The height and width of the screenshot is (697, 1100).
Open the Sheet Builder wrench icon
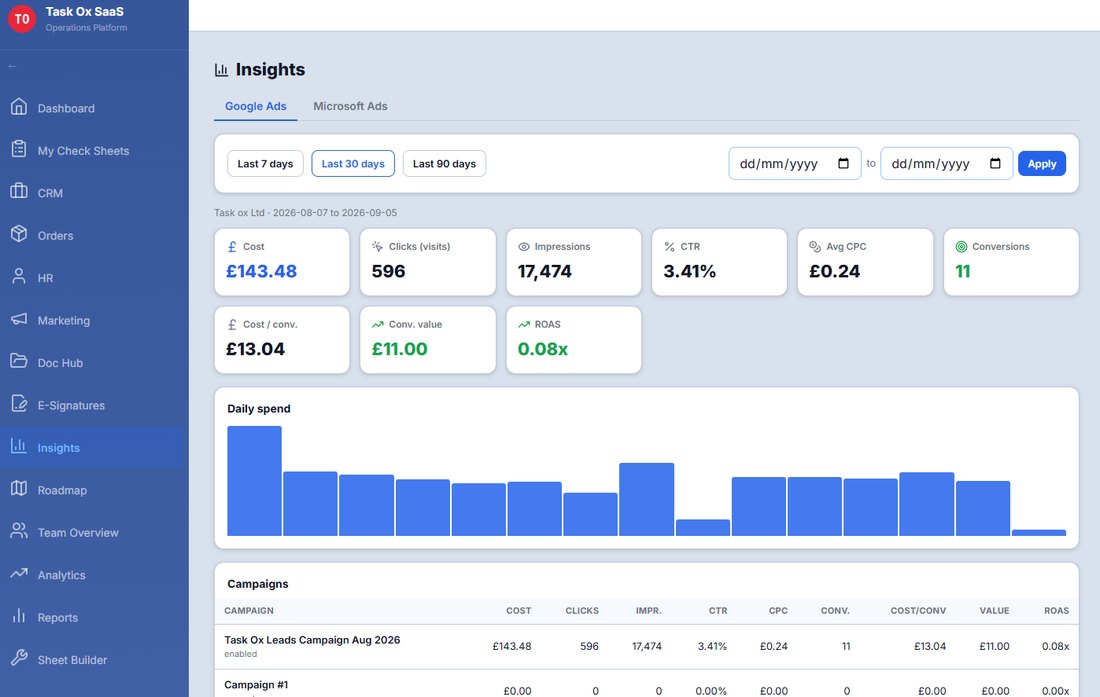tap(19, 658)
